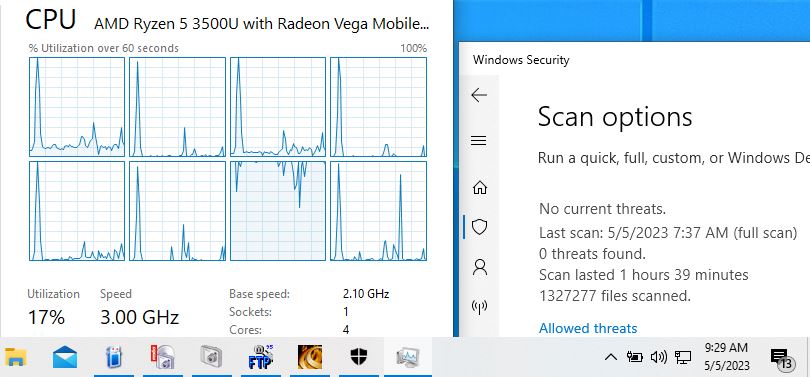
Task: Select the Virus & threat protection shield icon
Action: point(480,227)
